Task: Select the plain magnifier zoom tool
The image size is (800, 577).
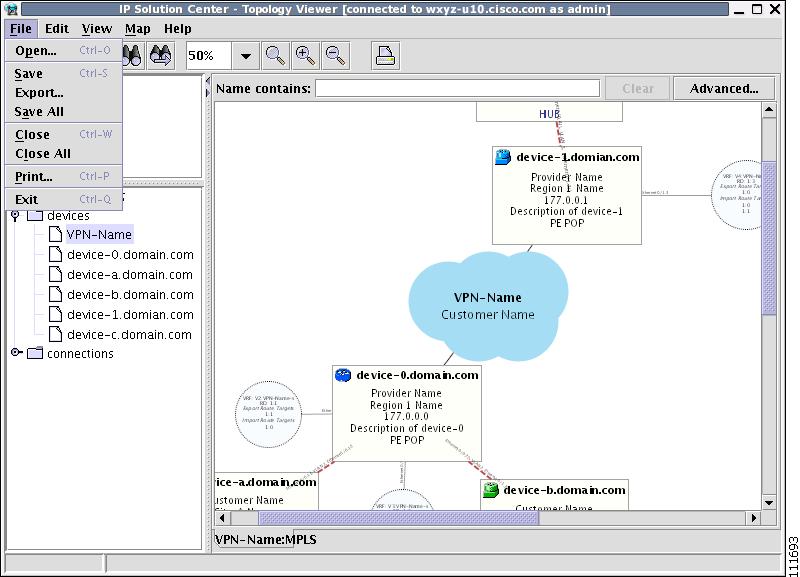Action: (275, 56)
